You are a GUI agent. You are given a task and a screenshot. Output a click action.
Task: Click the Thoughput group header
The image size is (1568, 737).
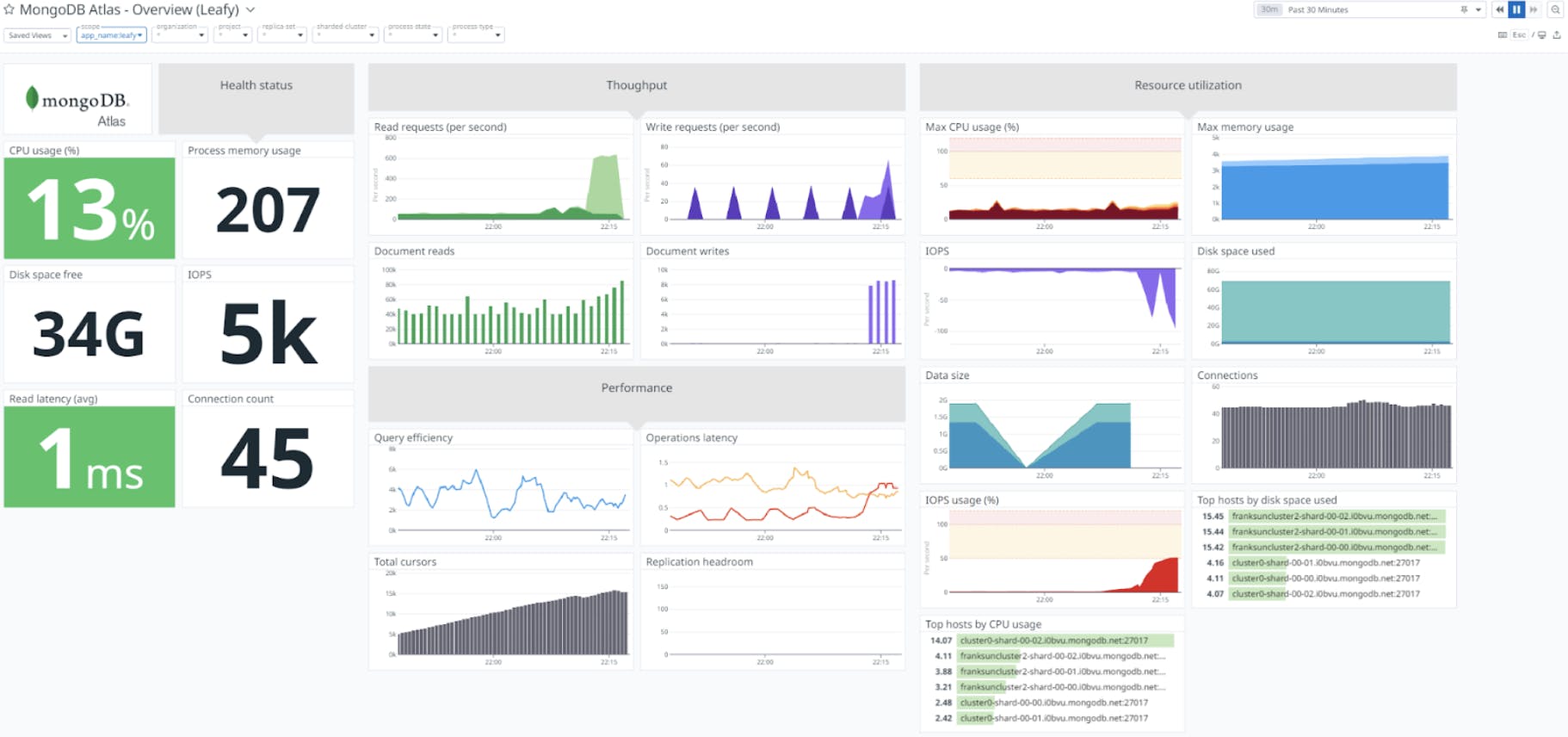coord(637,85)
